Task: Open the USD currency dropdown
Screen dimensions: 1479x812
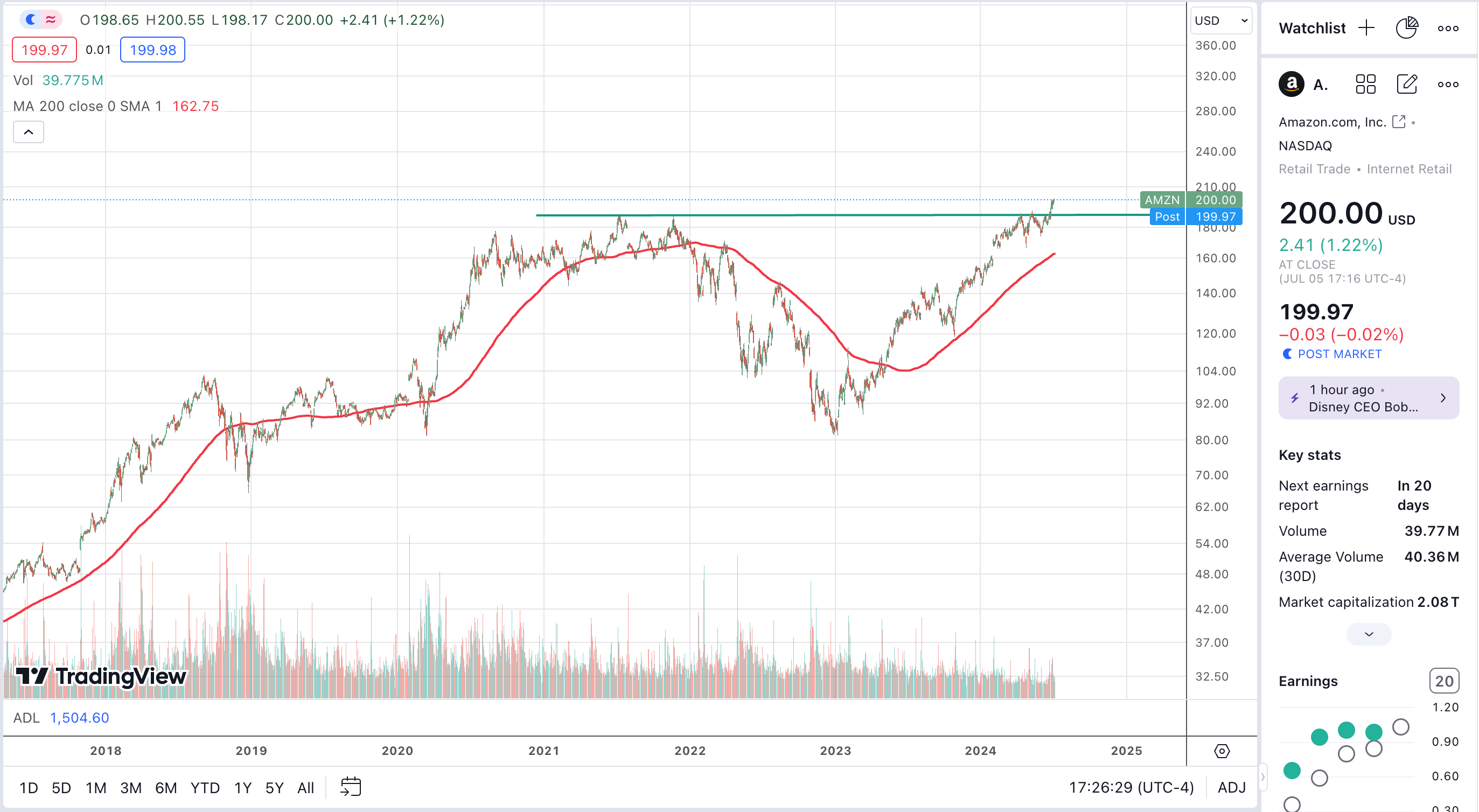Action: click(1220, 20)
